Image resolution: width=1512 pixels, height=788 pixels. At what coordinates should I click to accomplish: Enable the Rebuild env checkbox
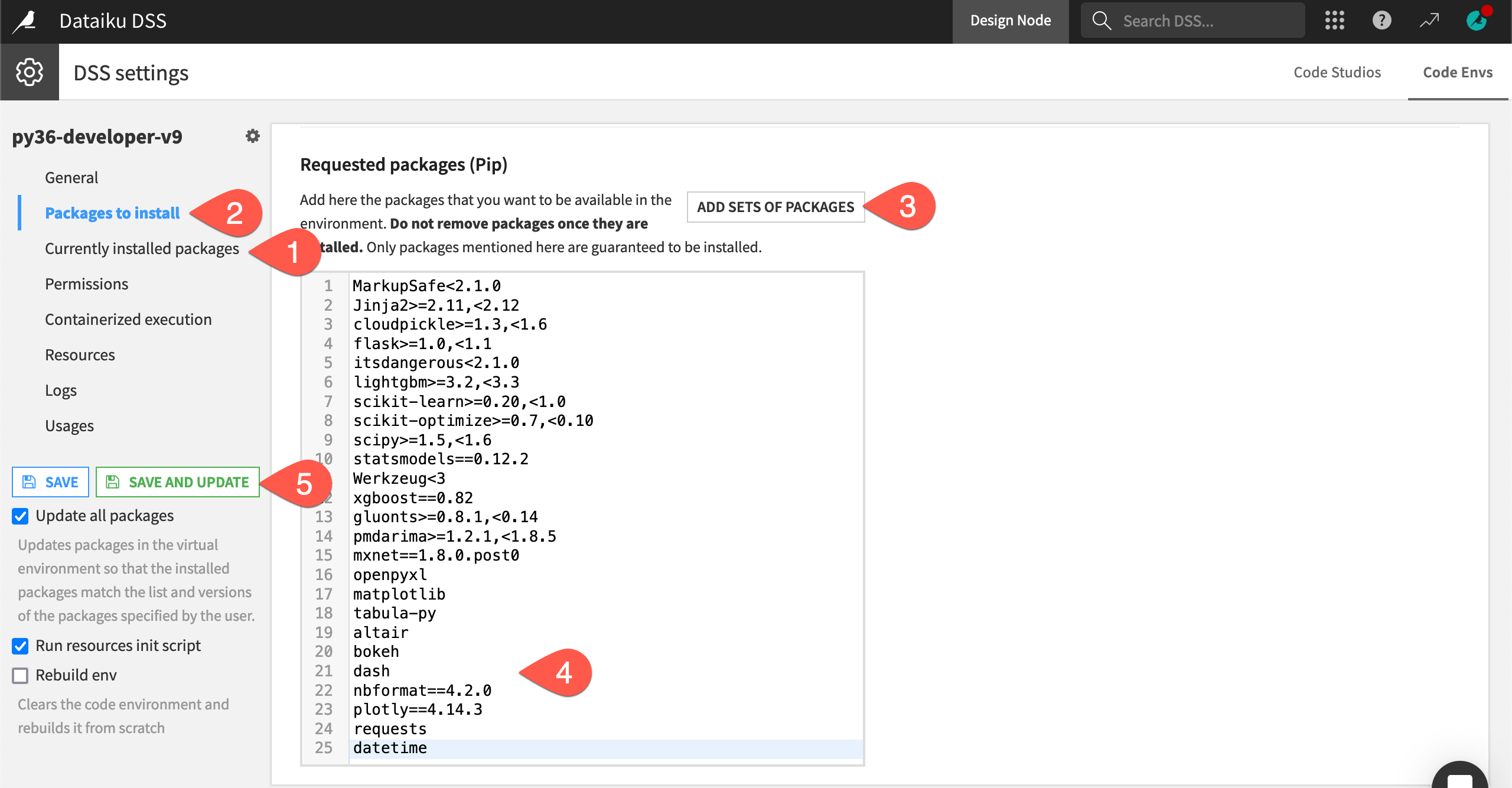click(x=20, y=676)
